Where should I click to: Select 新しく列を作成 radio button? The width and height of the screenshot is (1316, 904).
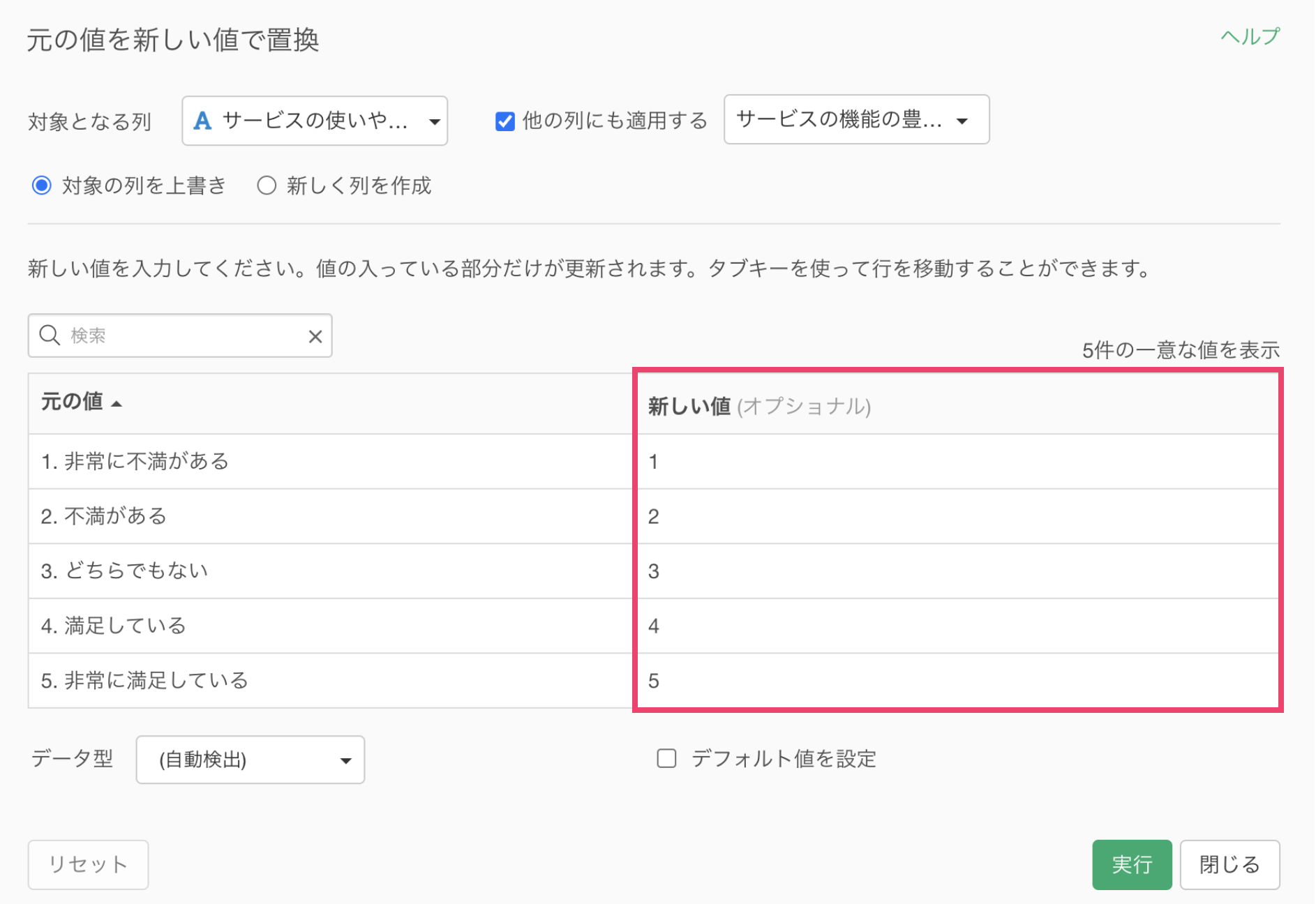pos(267,186)
